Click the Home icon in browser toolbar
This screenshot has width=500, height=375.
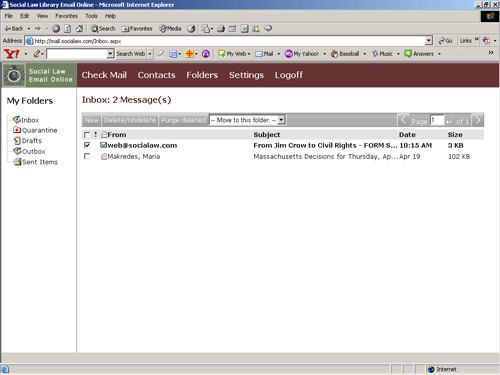tap(79, 29)
